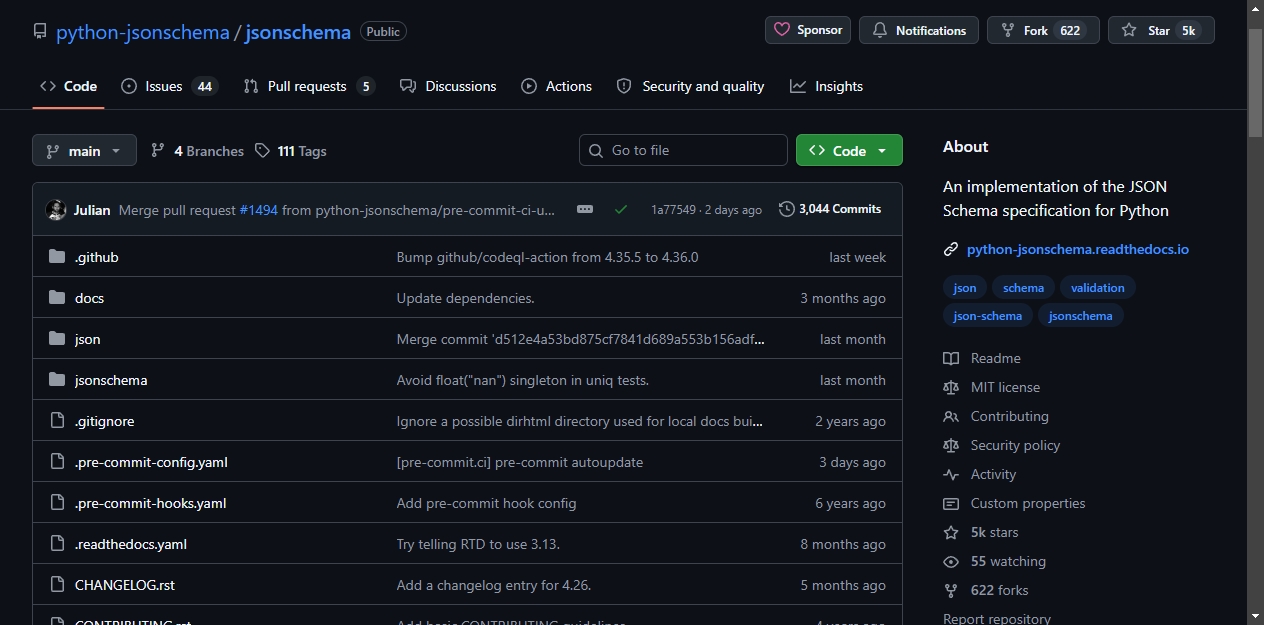Click the eye icon next to 55 watching
1264x625 pixels.
951,561
